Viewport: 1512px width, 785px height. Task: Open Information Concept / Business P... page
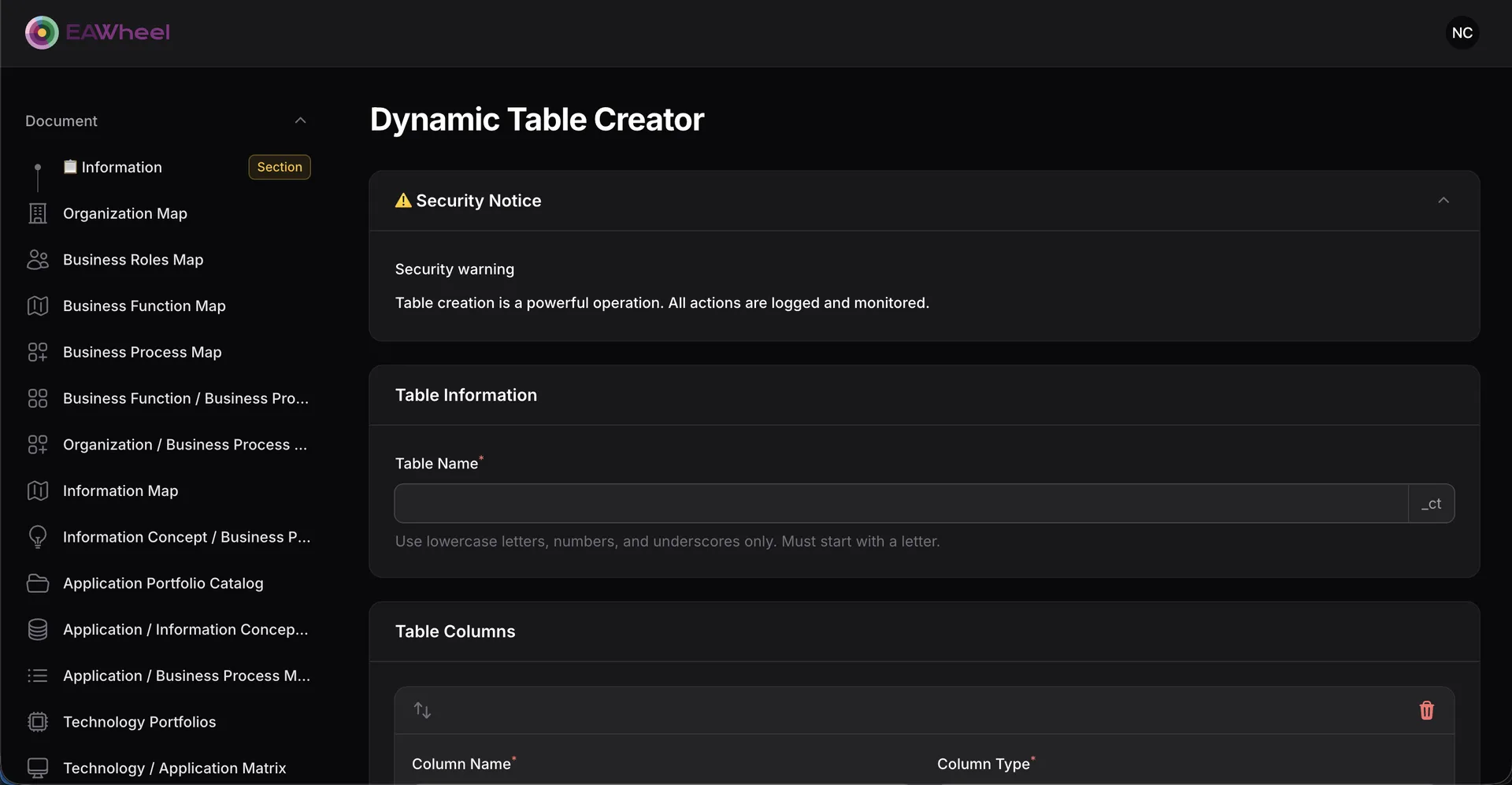click(x=187, y=537)
